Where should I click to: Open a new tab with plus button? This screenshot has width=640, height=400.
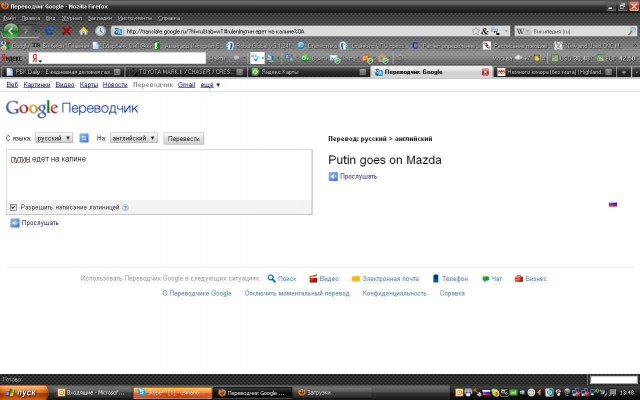click(624, 72)
